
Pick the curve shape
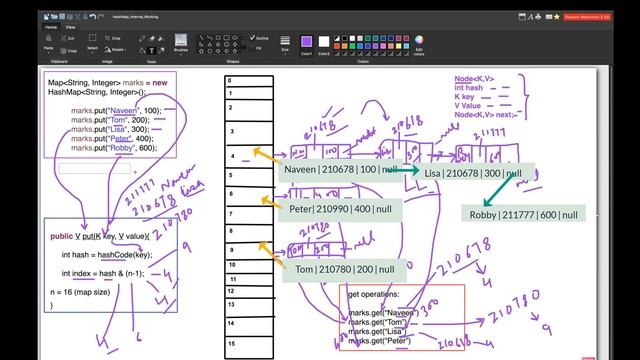(x=210, y=38)
